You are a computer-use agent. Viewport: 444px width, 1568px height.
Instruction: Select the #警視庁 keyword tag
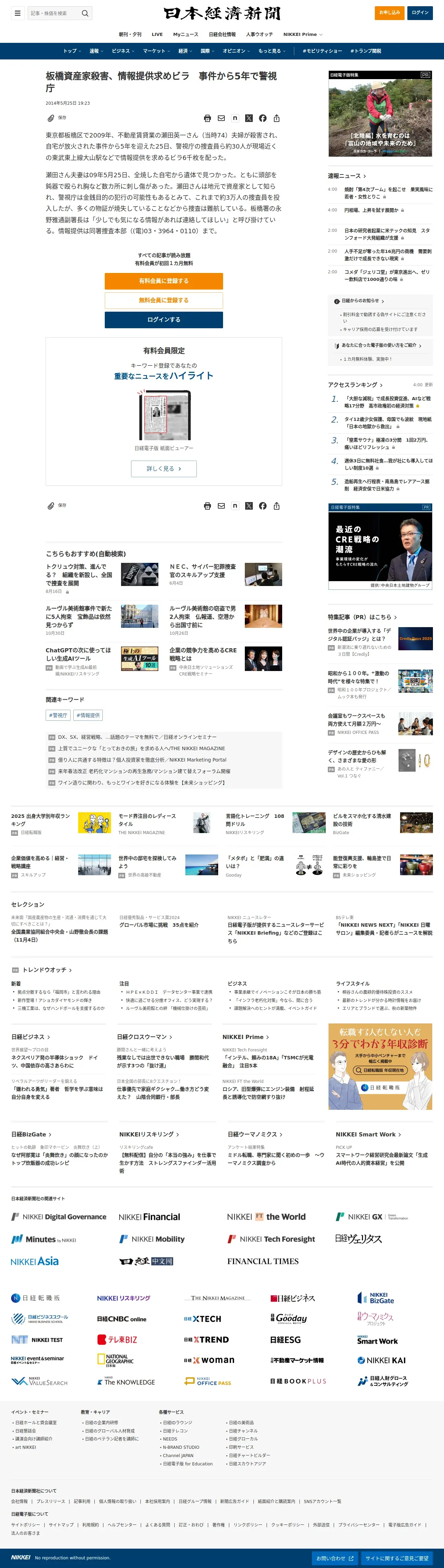coord(58,715)
